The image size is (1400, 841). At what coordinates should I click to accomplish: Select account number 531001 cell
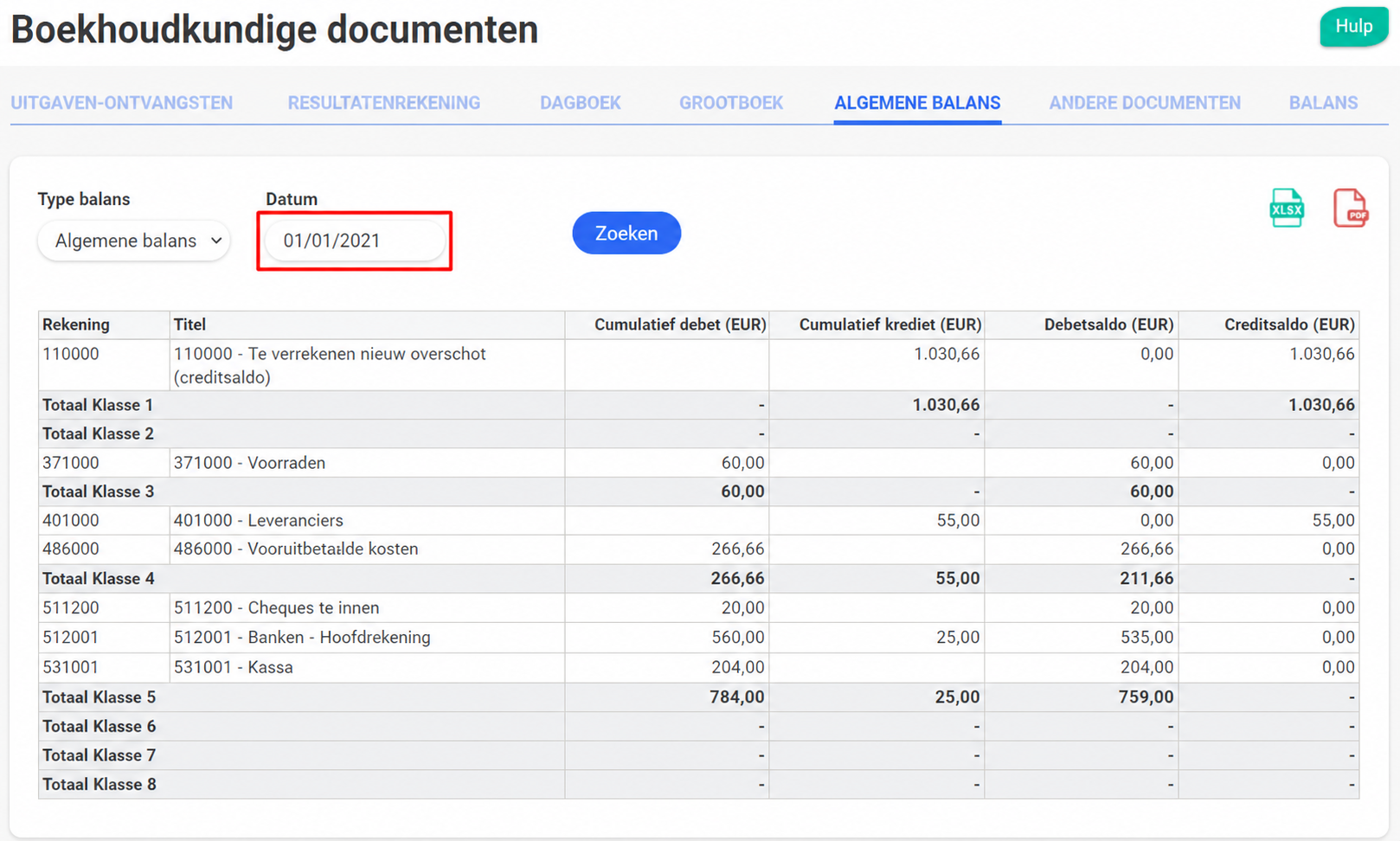tap(104, 667)
